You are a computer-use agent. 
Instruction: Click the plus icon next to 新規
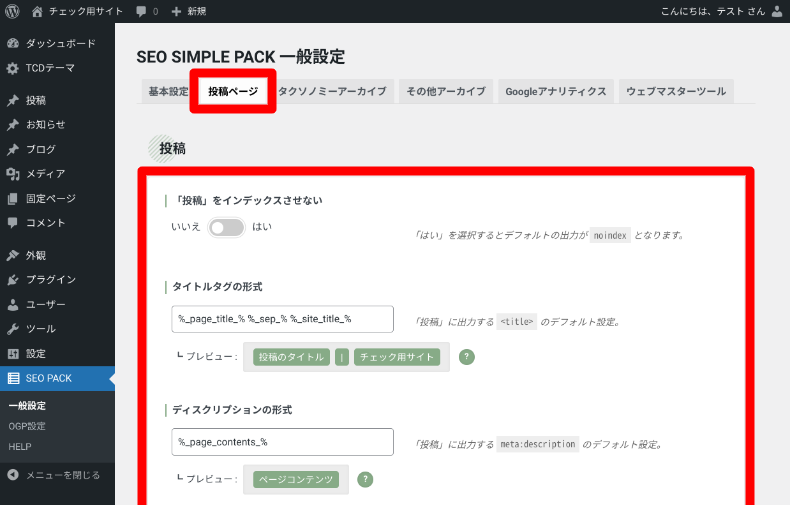[176, 12]
